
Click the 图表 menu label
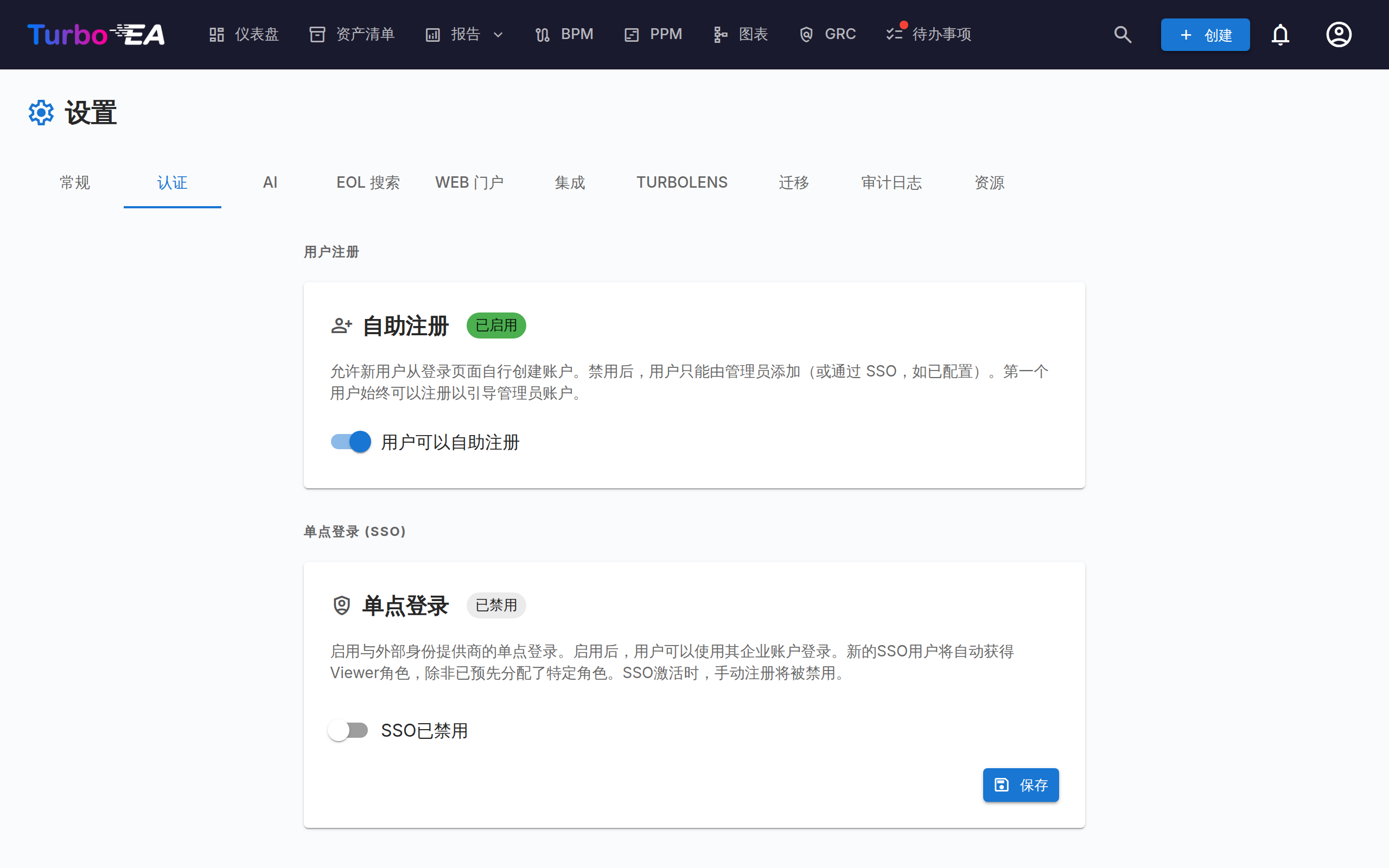(753, 34)
